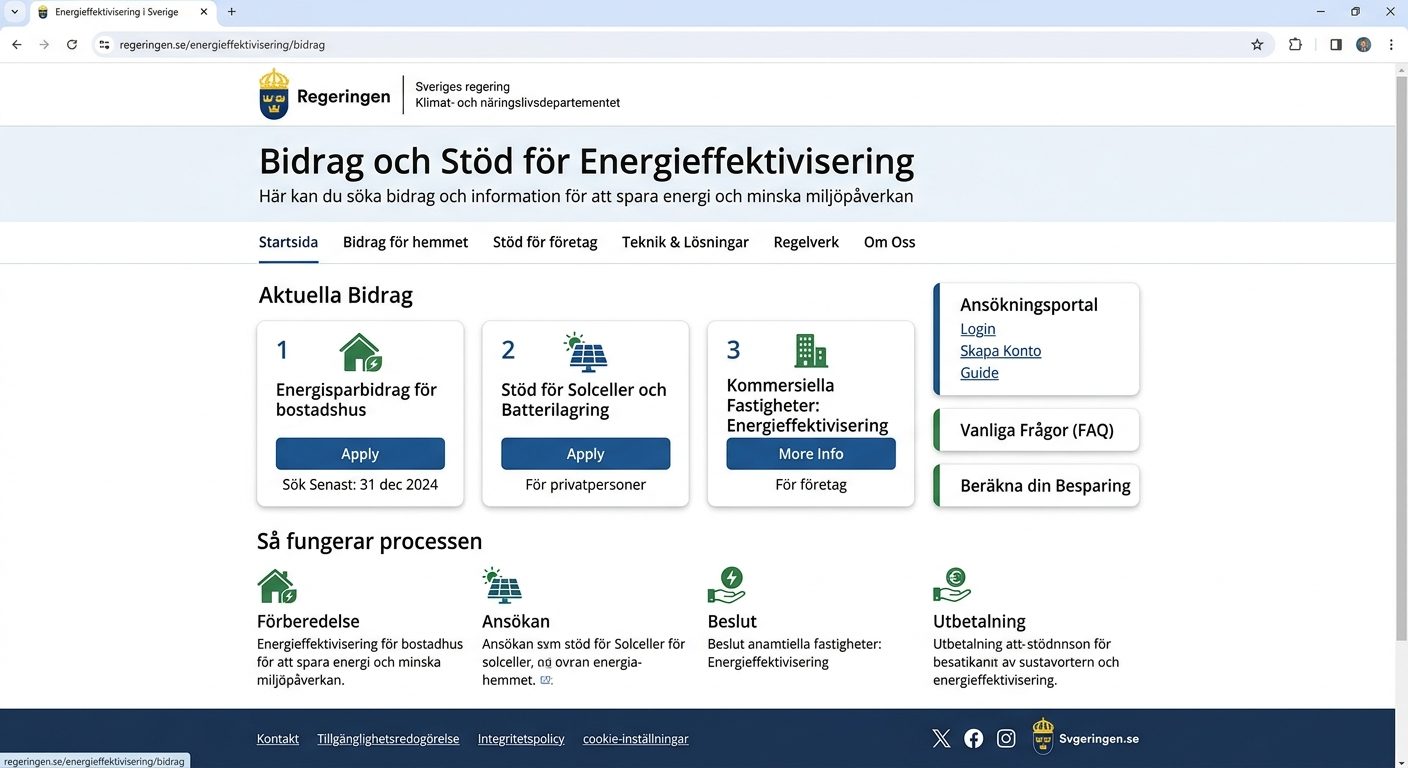1408x768 pixels.
Task: Click the Ansökningsportal heading
Action: [x=1029, y=305]
